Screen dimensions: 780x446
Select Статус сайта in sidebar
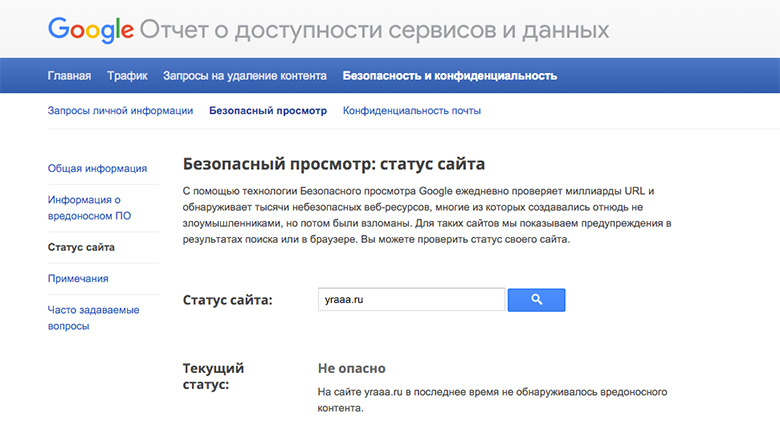(81, 247)
